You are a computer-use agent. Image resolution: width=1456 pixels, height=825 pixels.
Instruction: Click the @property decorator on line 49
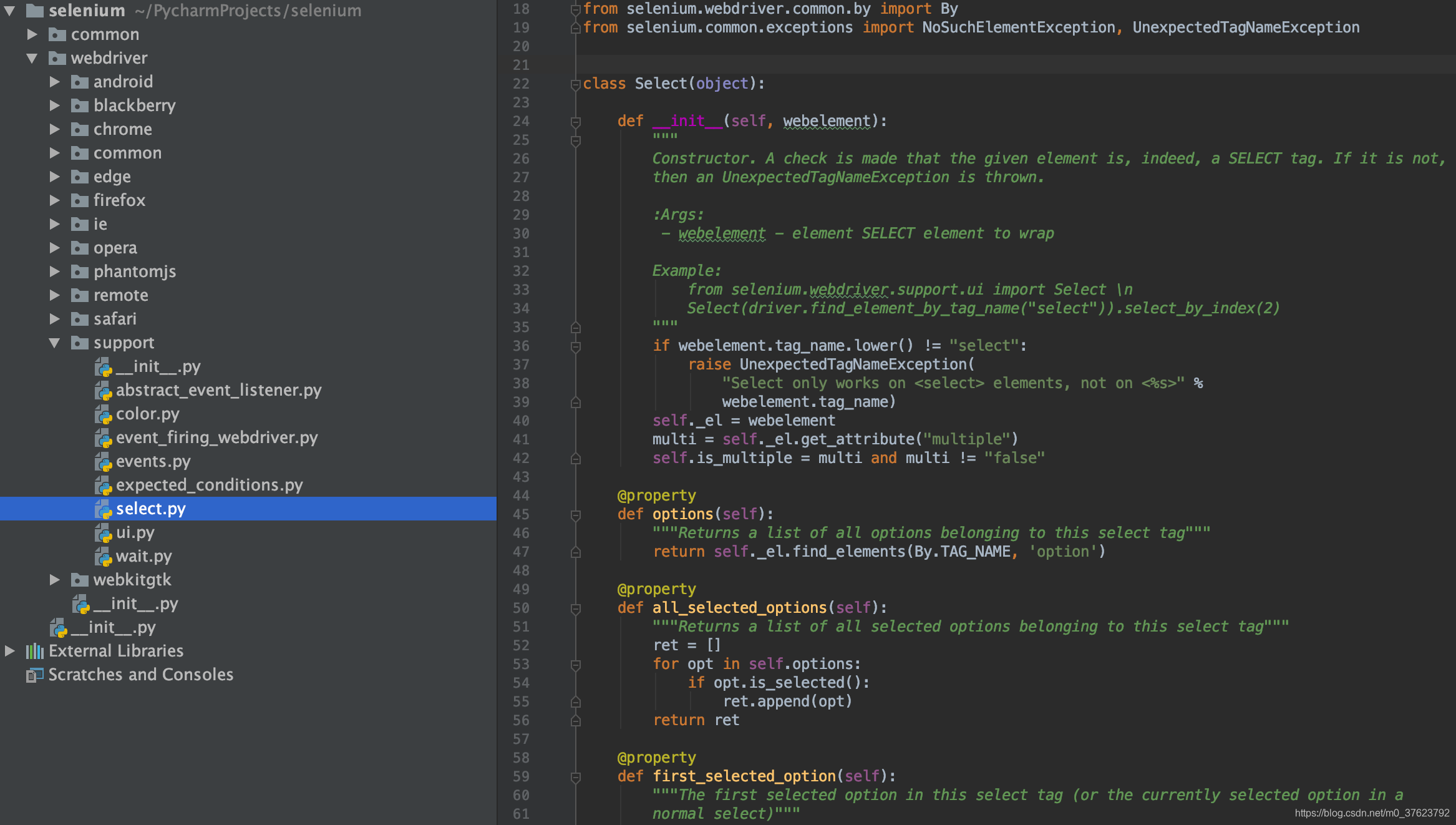click(x=656, y=589)
